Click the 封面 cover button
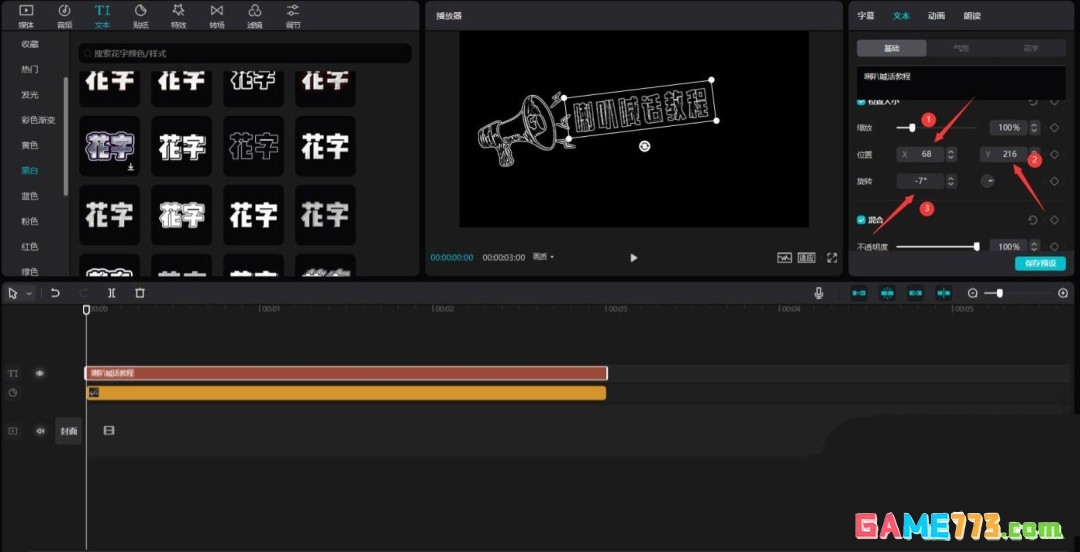Screen dimensions: 1080x552 point(68,431)
